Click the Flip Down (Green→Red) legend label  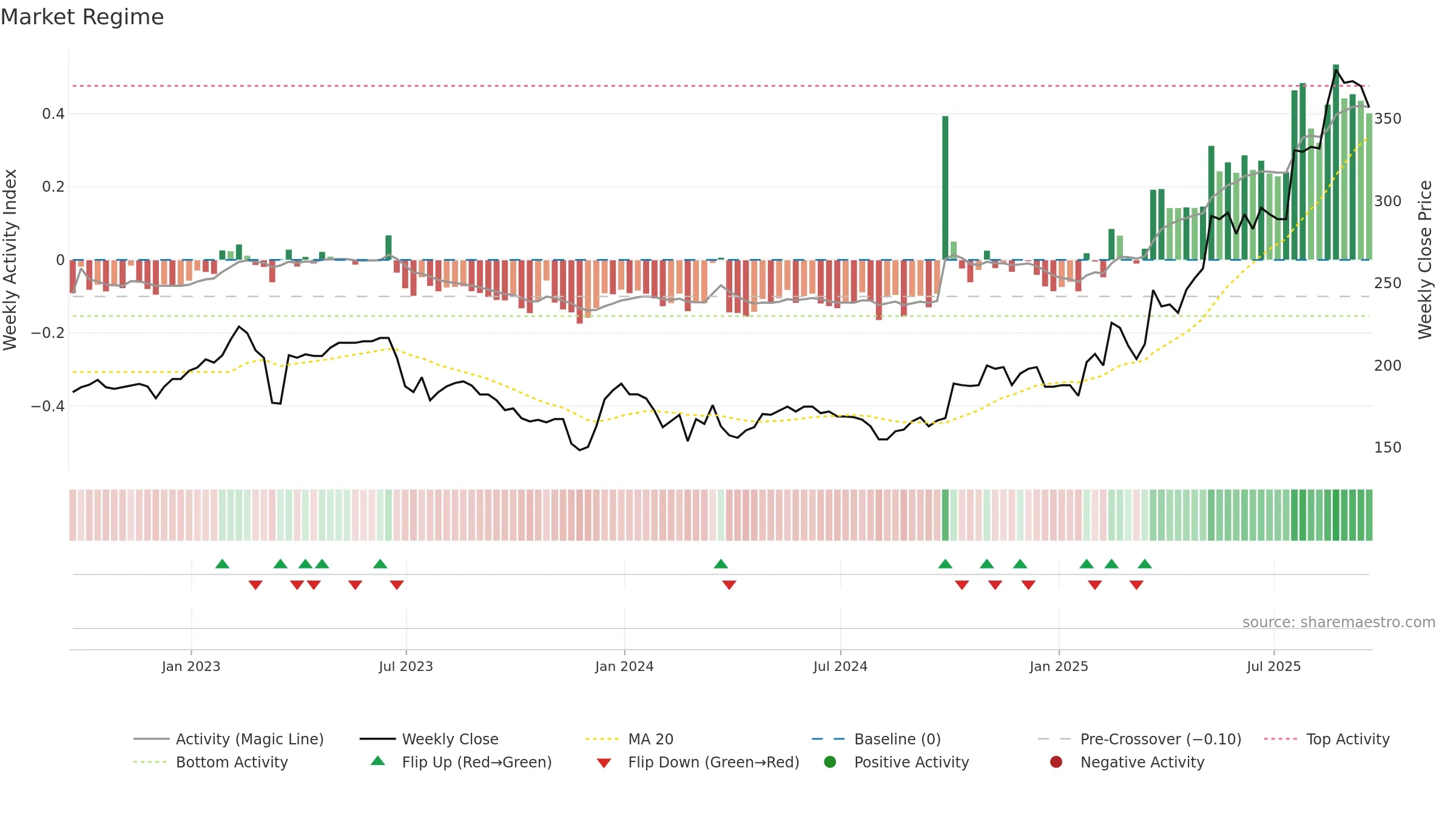[x=713, y=762]
